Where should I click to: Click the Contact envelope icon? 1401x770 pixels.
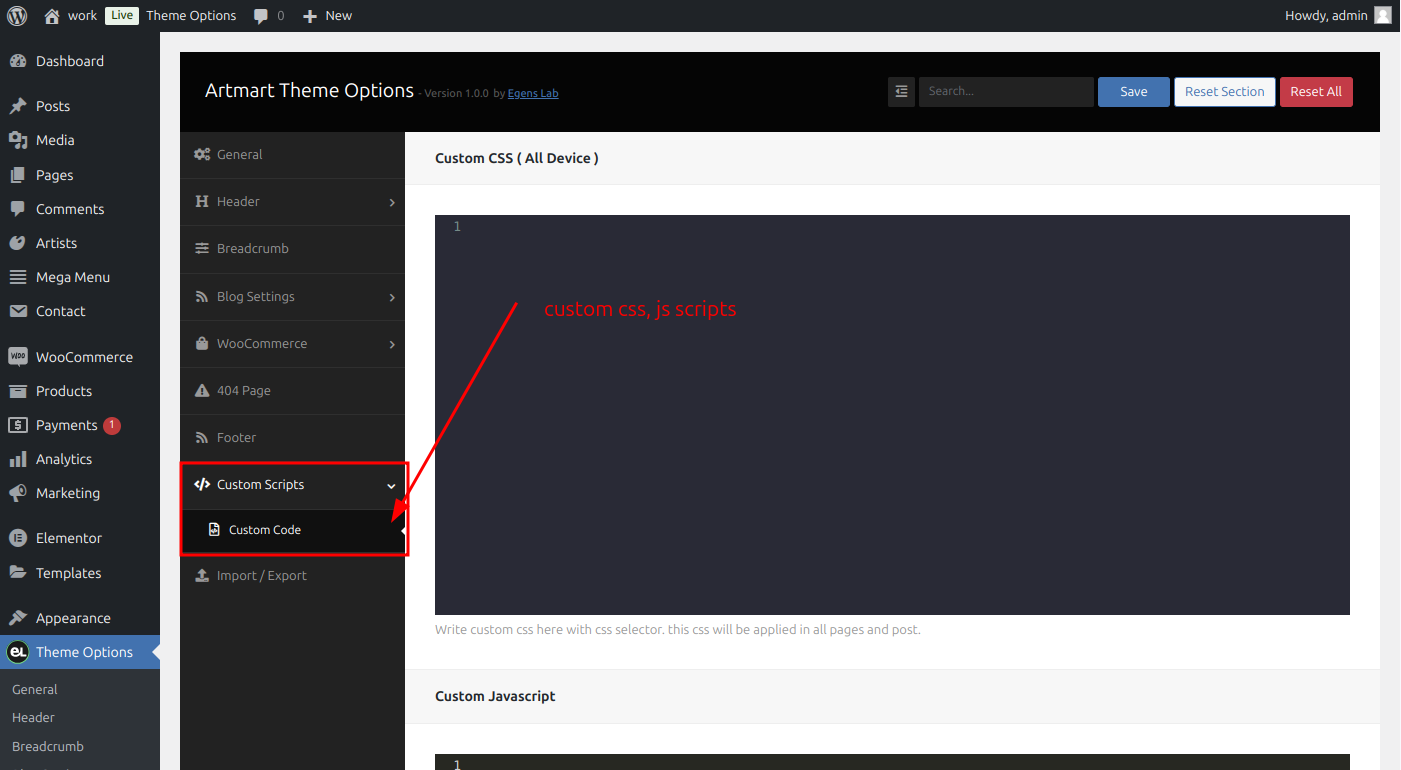[18, 311]
